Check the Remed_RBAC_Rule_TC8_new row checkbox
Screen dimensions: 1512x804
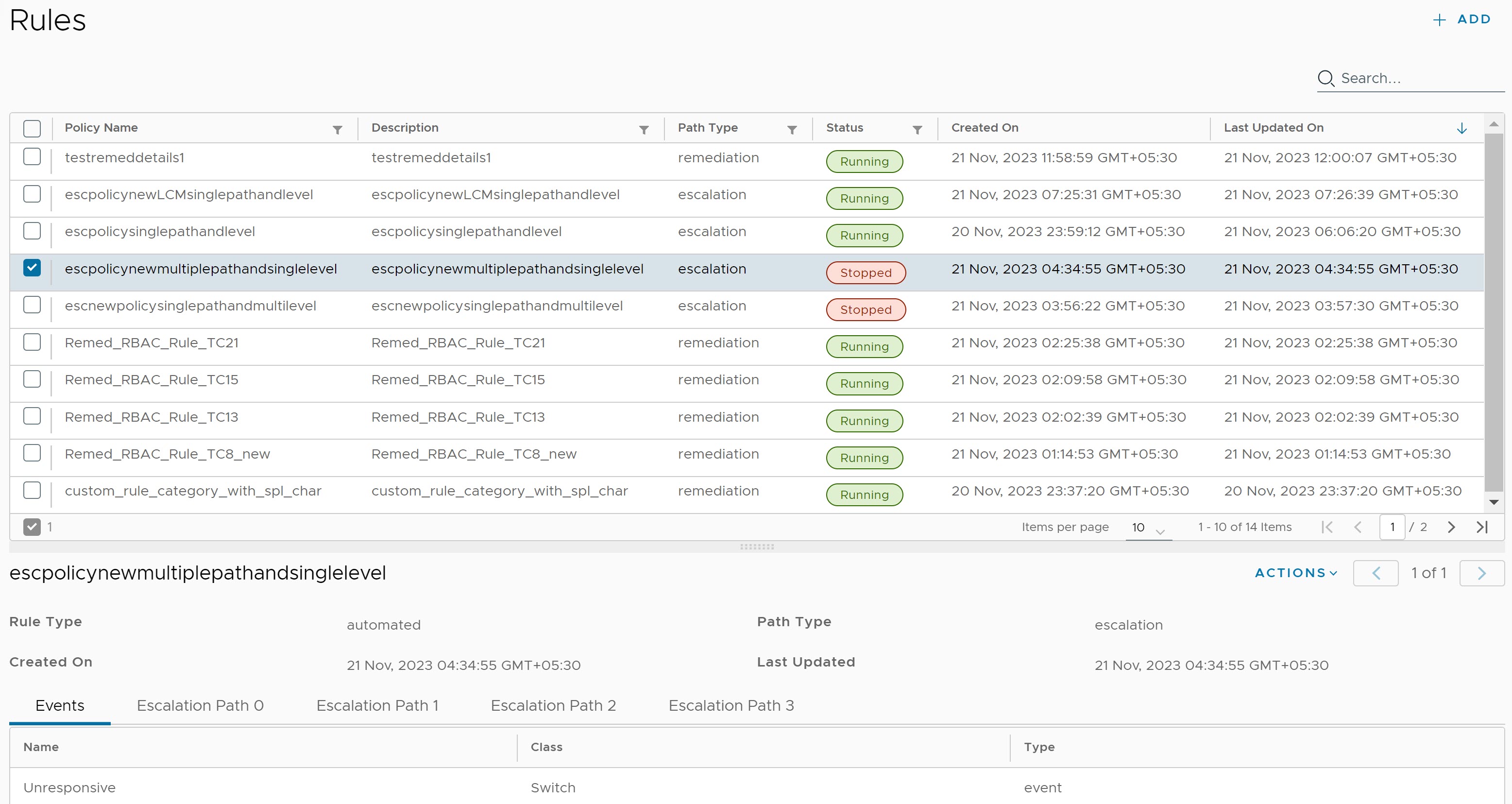32,453
